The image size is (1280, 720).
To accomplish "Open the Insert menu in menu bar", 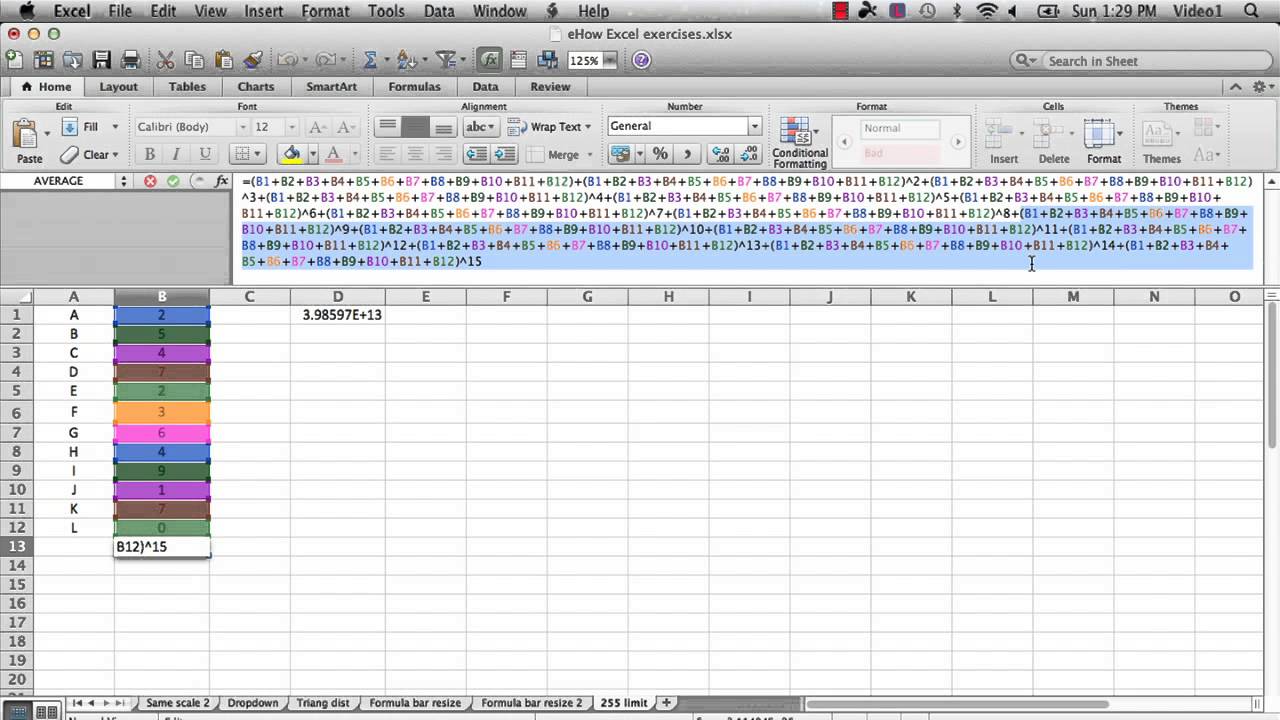I will (263, 12).
